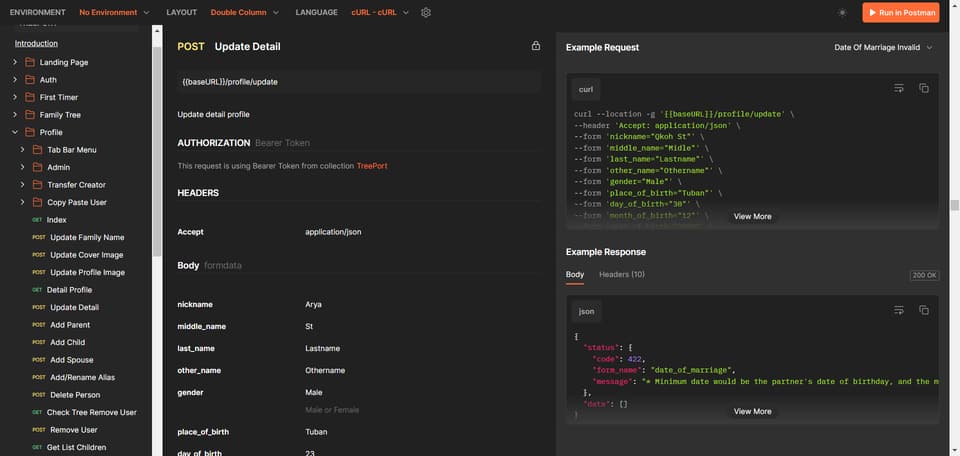Click View More under json response
This screenshot has width=960, height=456.
tap(752, 411)
